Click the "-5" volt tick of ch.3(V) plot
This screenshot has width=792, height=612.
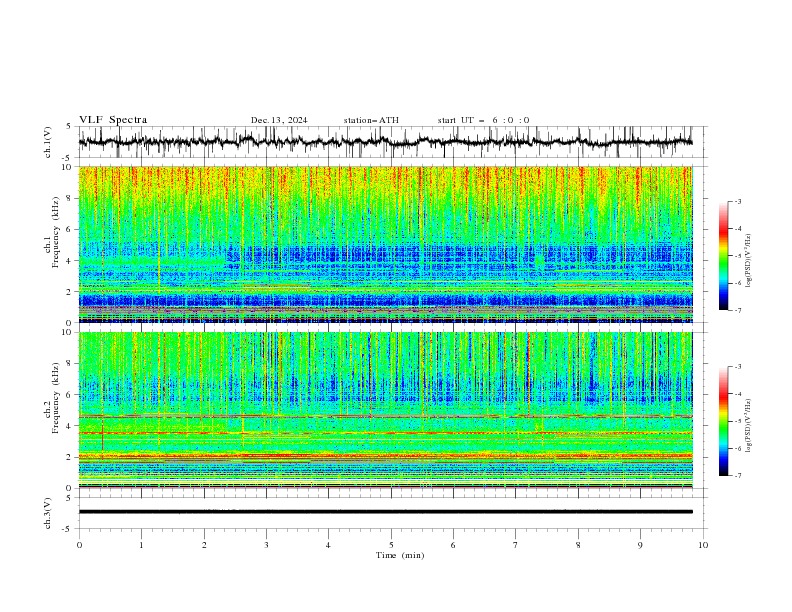(67, 529)
